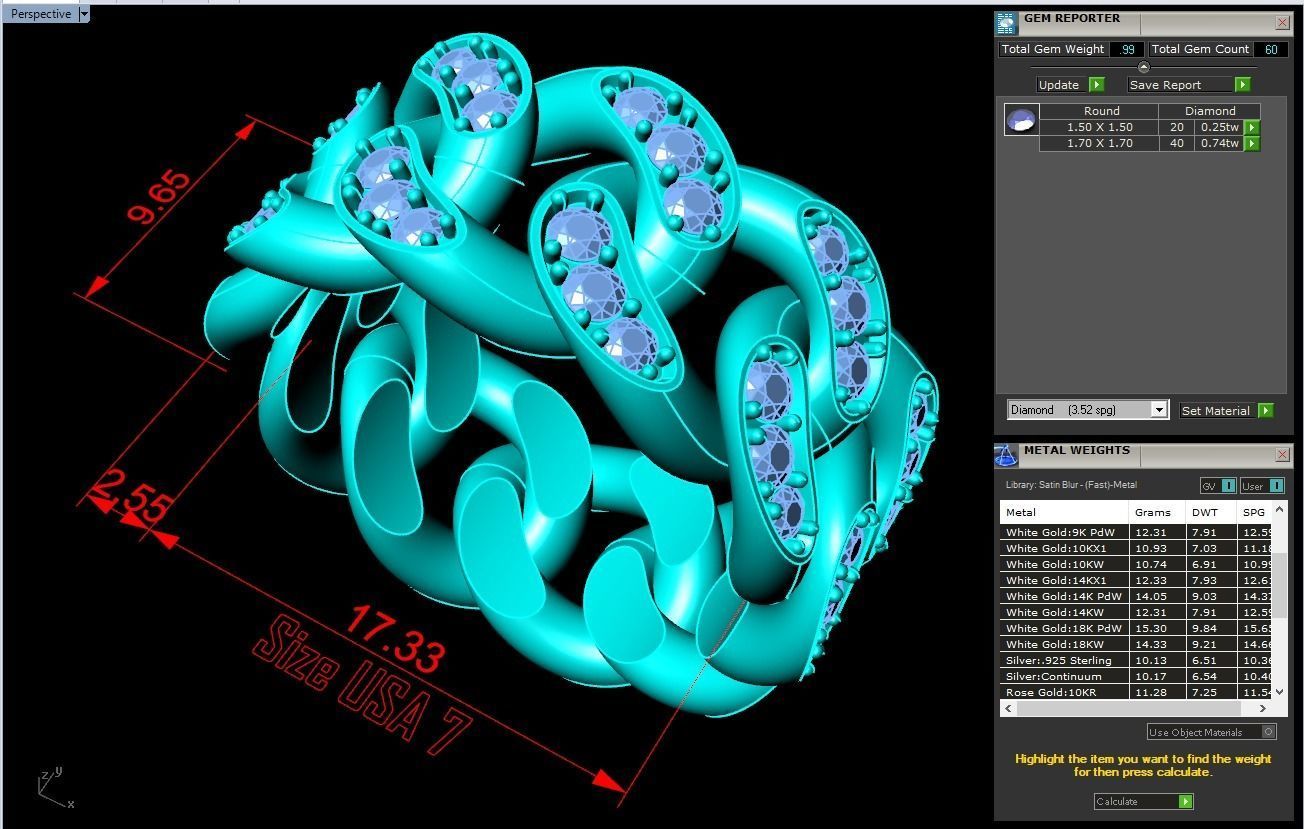Viewport: 1304px width, 829px height.
Task: Select the White Gold:14K PdW row
Action: pos(1136,596)
